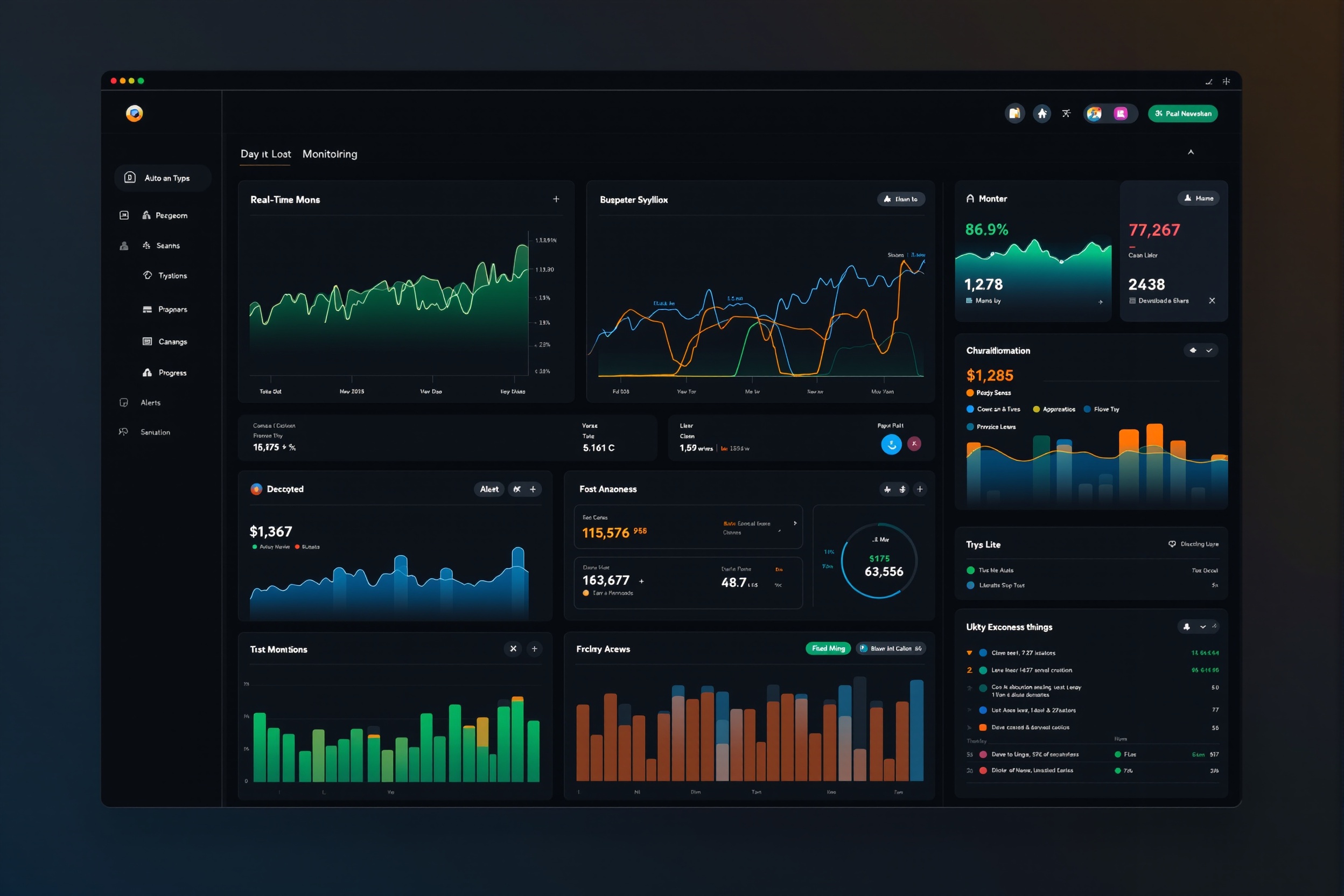Click the circular 63,556 progress gauge

click(879, 561)
